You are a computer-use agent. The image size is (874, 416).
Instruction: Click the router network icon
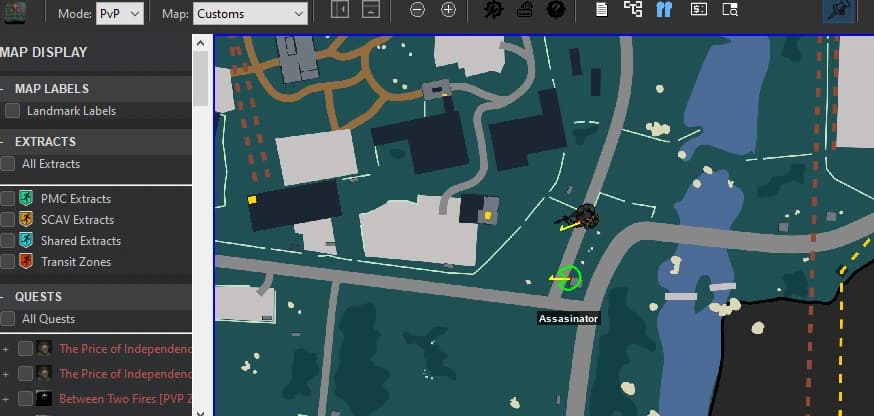click(x=525, y=9)
